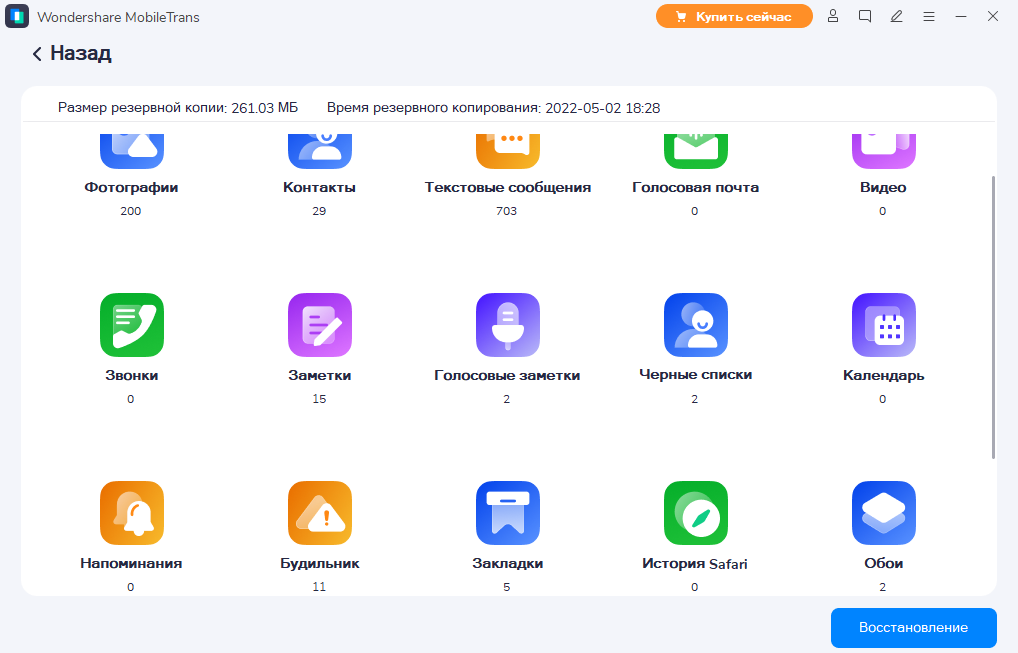1018x653 pixels.
Task: Click the Будильник label
Action: point(319,563)
